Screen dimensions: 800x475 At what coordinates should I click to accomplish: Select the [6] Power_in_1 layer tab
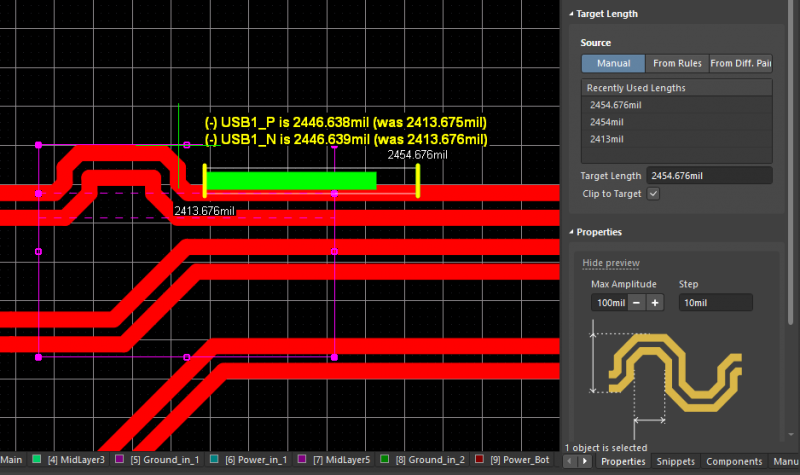[x=256, y=460]
